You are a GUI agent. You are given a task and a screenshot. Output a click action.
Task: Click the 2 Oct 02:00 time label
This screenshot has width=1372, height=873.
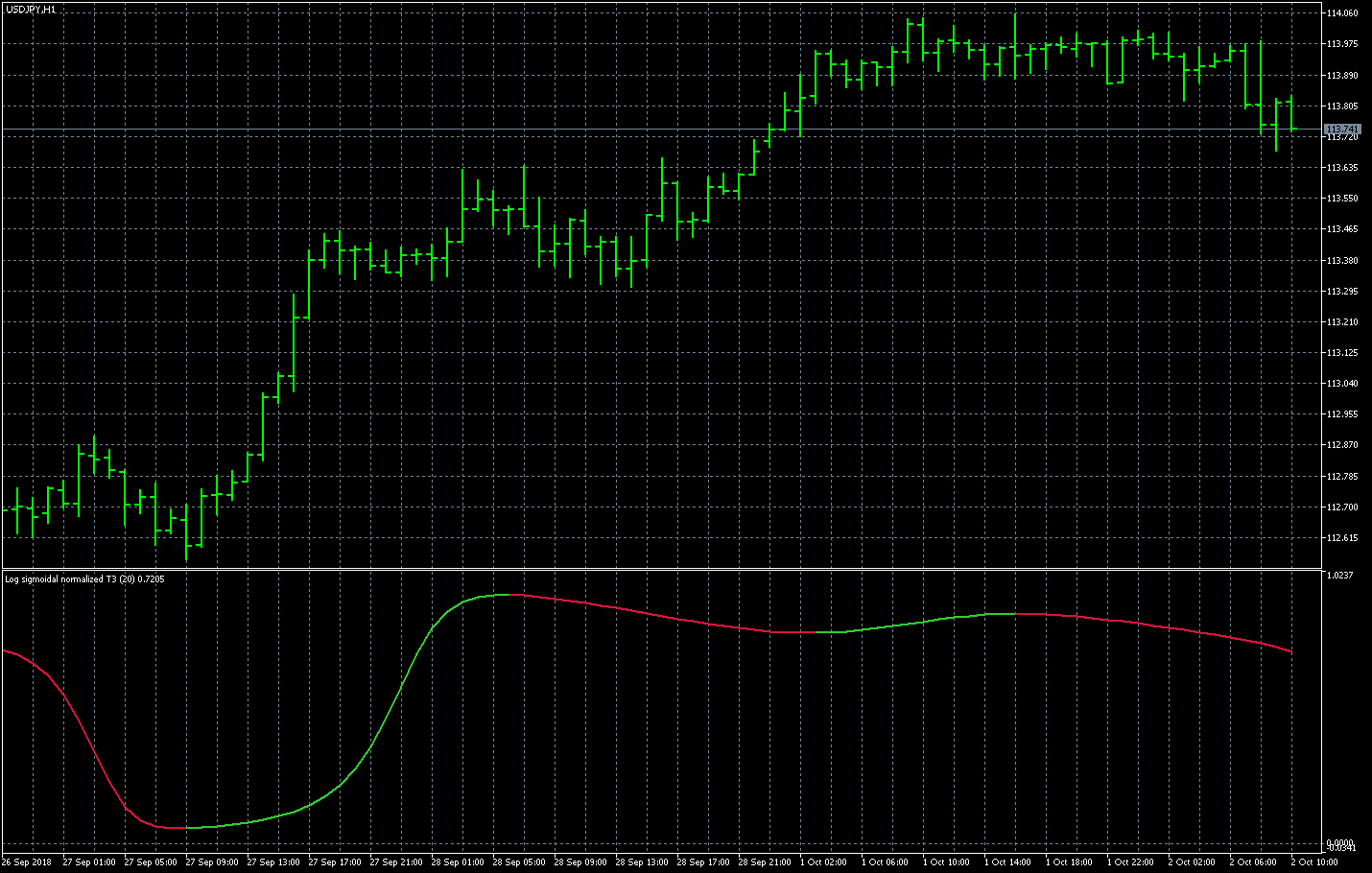coord(1192,862)
